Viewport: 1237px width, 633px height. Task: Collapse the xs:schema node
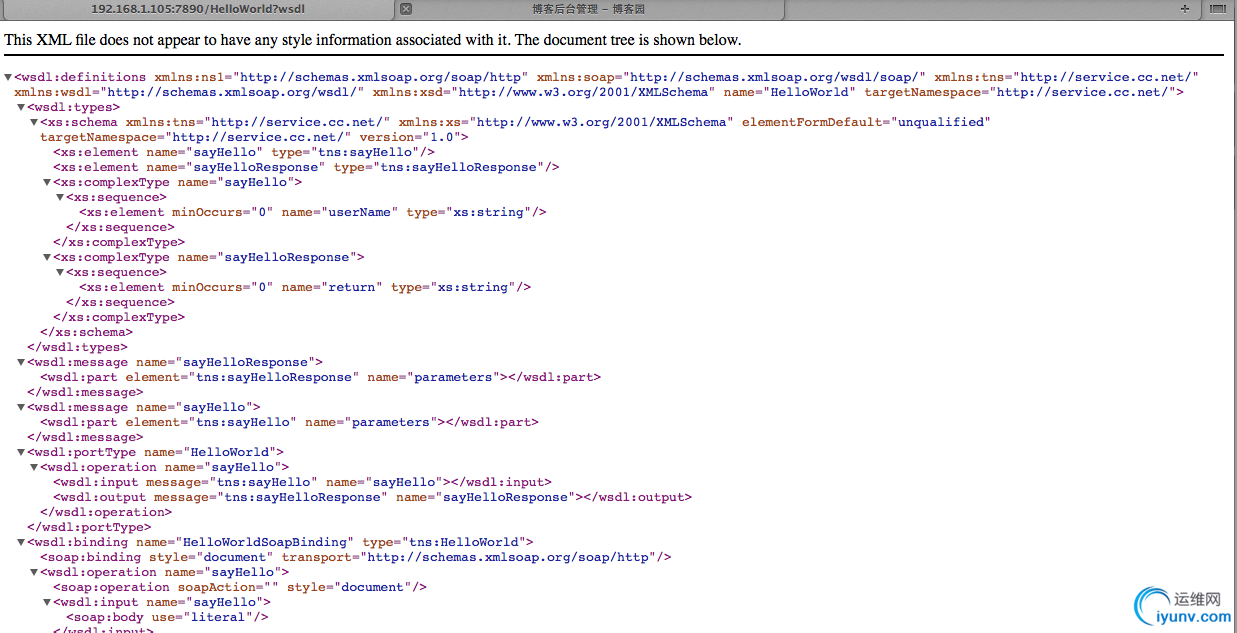point(34,122)
